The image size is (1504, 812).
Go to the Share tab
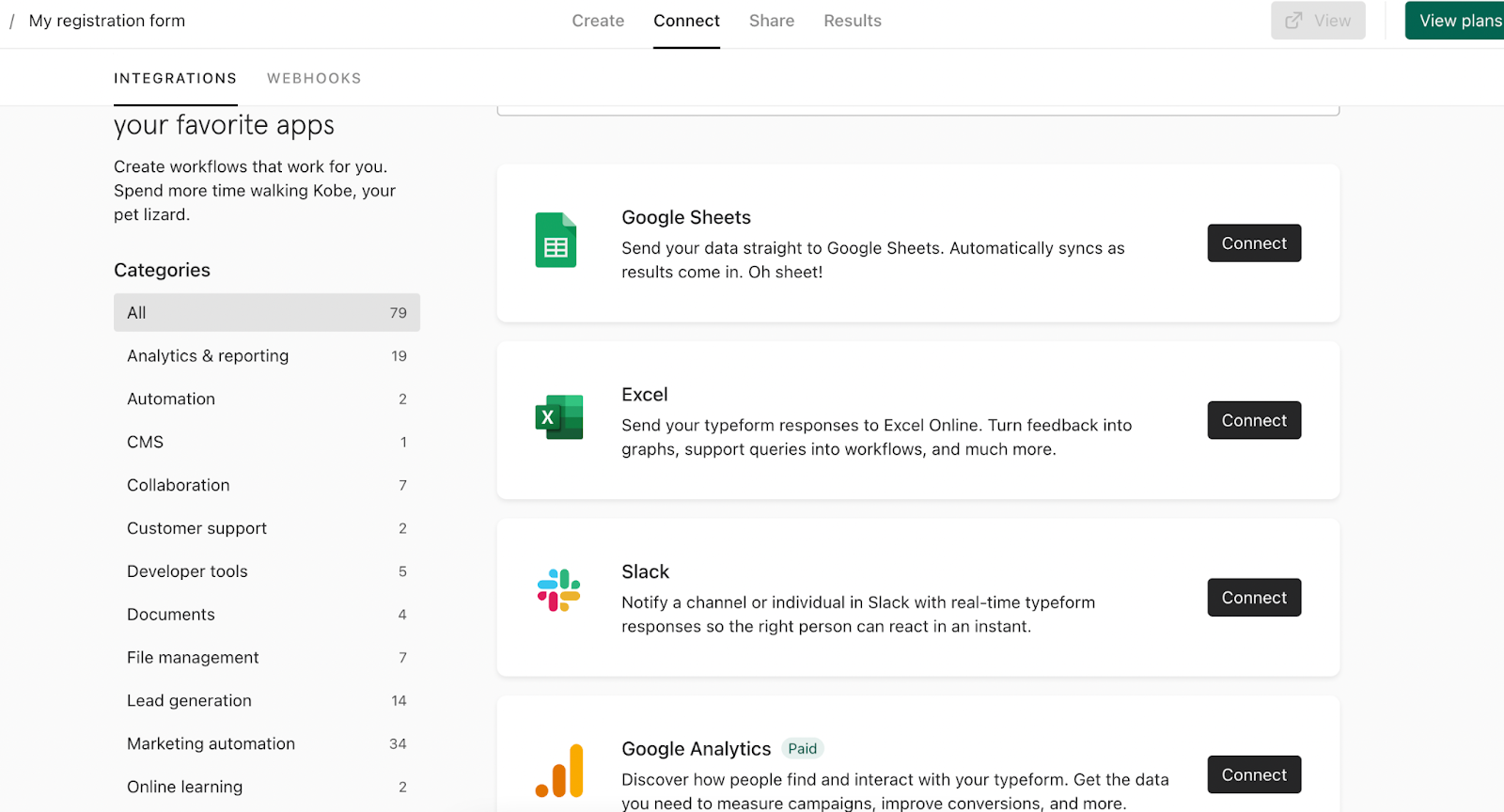(x=772, y=21)
